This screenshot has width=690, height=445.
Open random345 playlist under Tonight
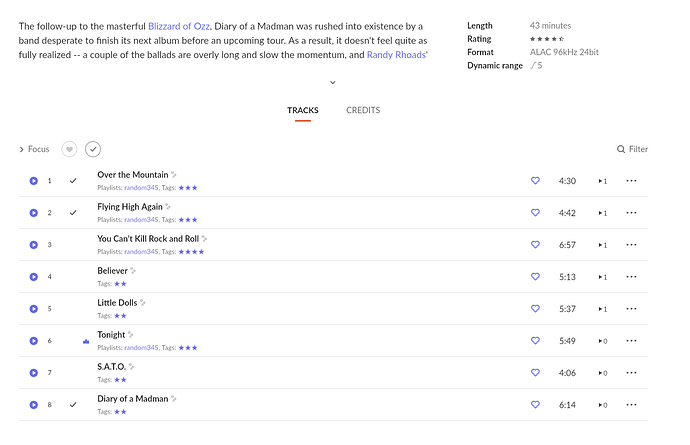[x=141, y=348]
